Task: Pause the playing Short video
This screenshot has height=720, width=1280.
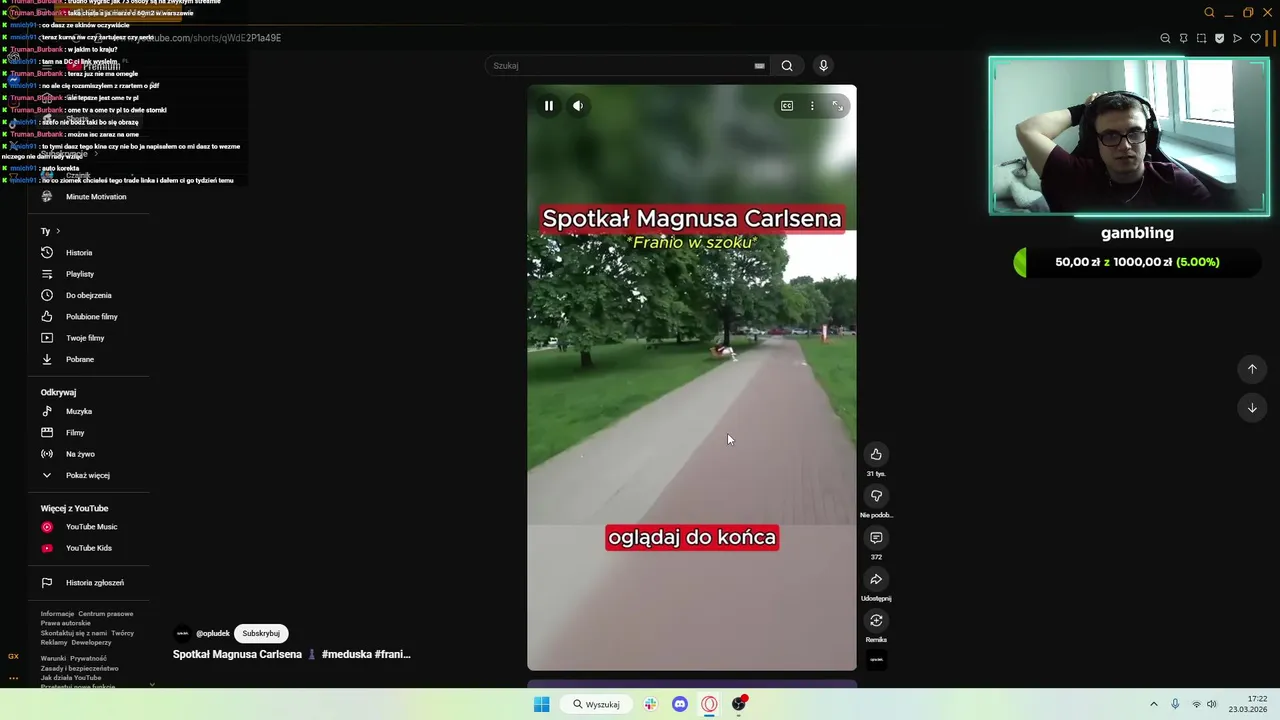Action: click(549, 106)
